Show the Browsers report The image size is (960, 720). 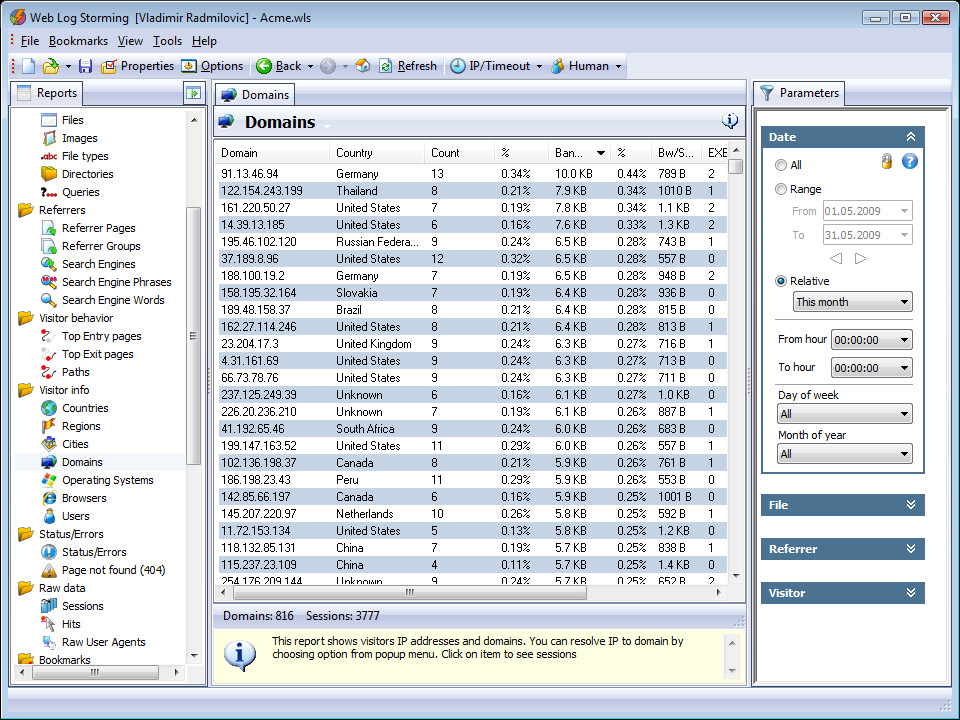point(73,498)
